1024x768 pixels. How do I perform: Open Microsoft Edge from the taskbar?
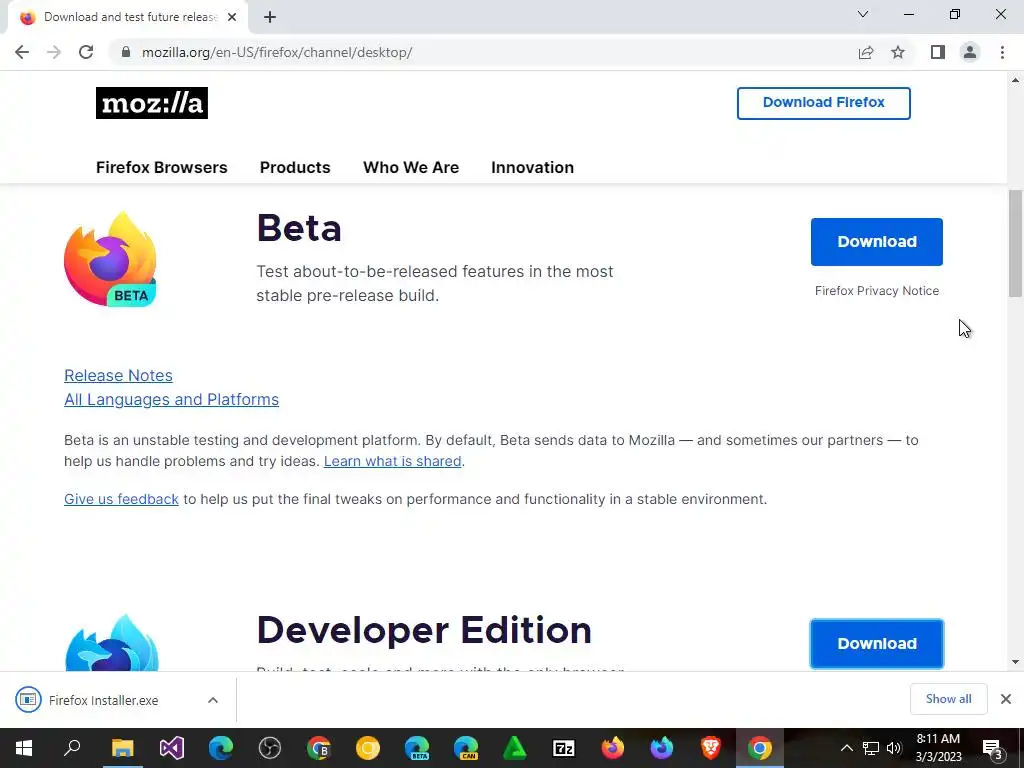221,748
